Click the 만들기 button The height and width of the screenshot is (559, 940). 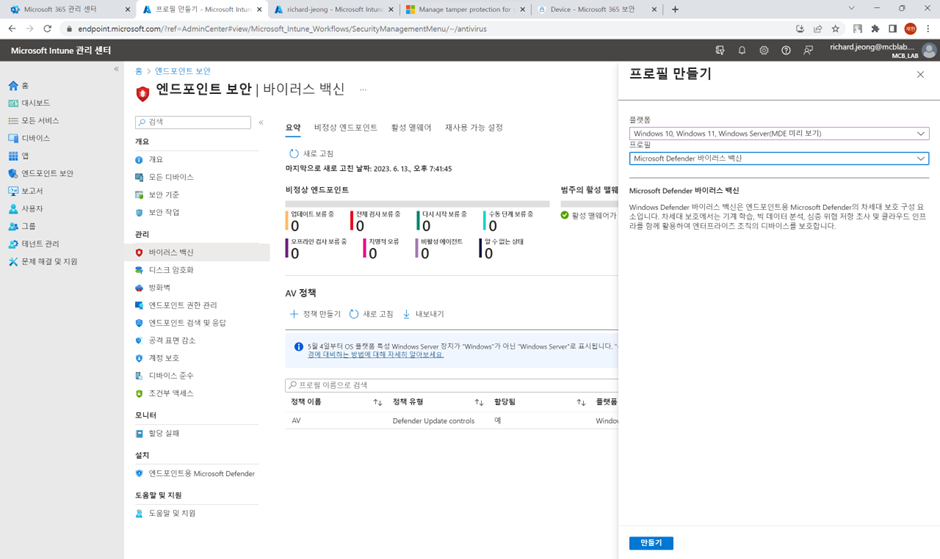tap(651, 543)
